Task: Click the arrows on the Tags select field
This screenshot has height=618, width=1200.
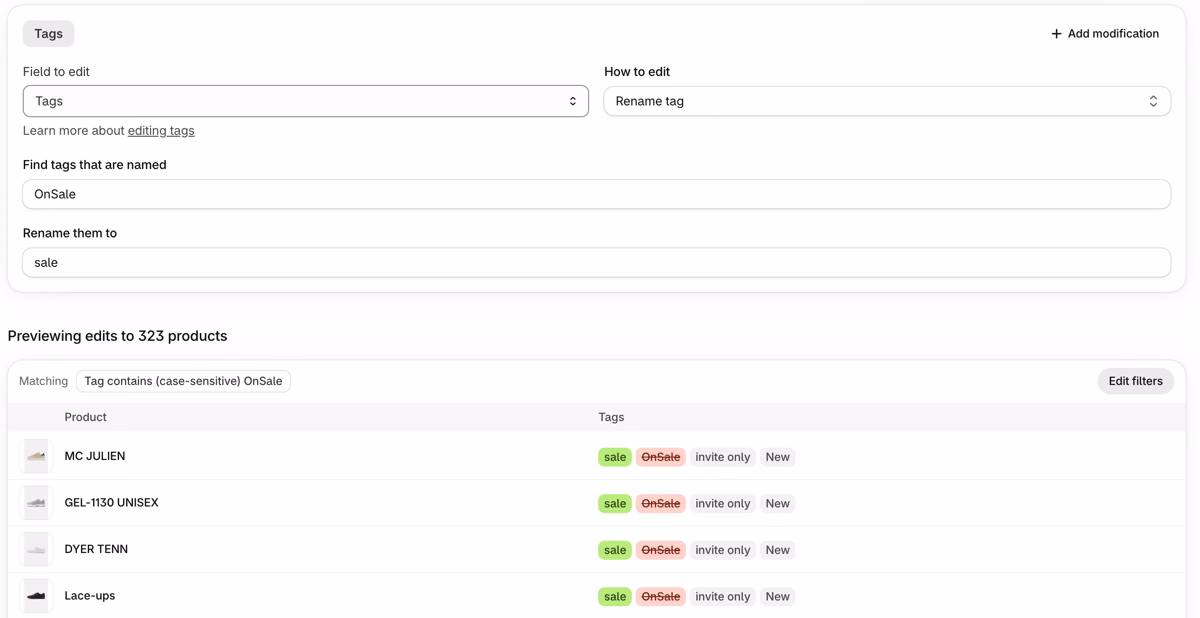Action: 573,101
